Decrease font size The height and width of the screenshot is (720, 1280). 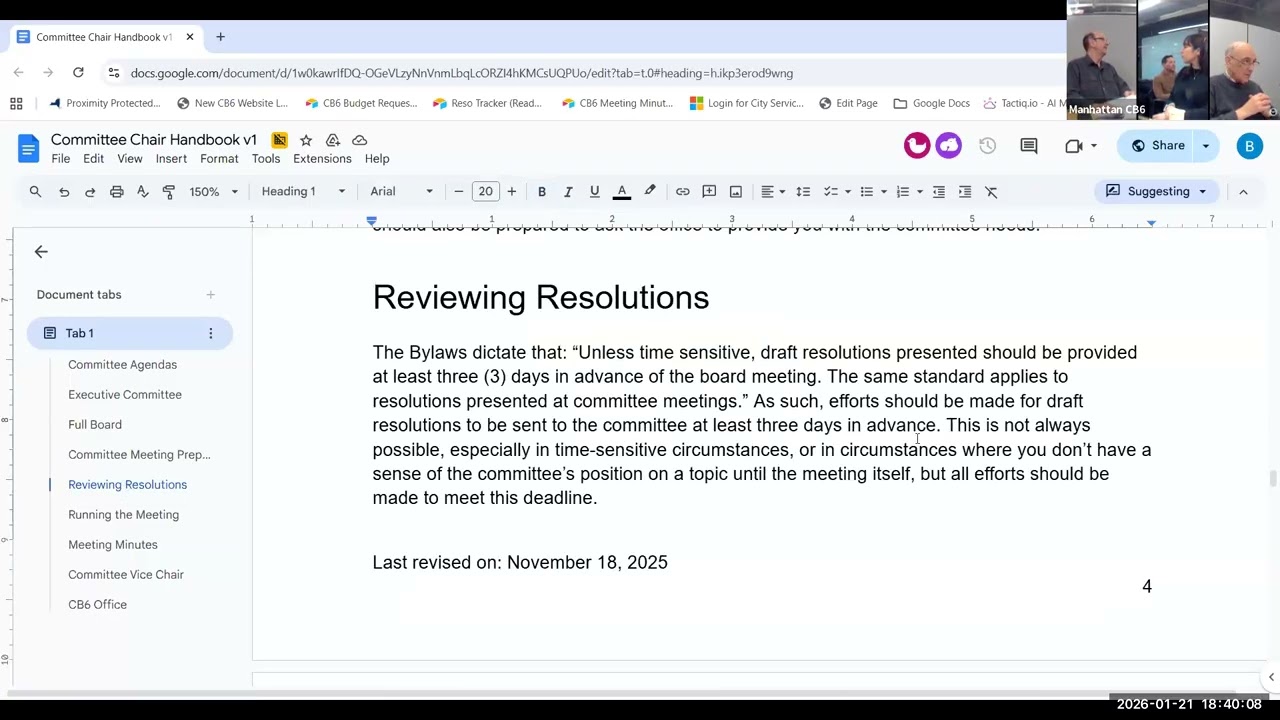click(459, 191)
